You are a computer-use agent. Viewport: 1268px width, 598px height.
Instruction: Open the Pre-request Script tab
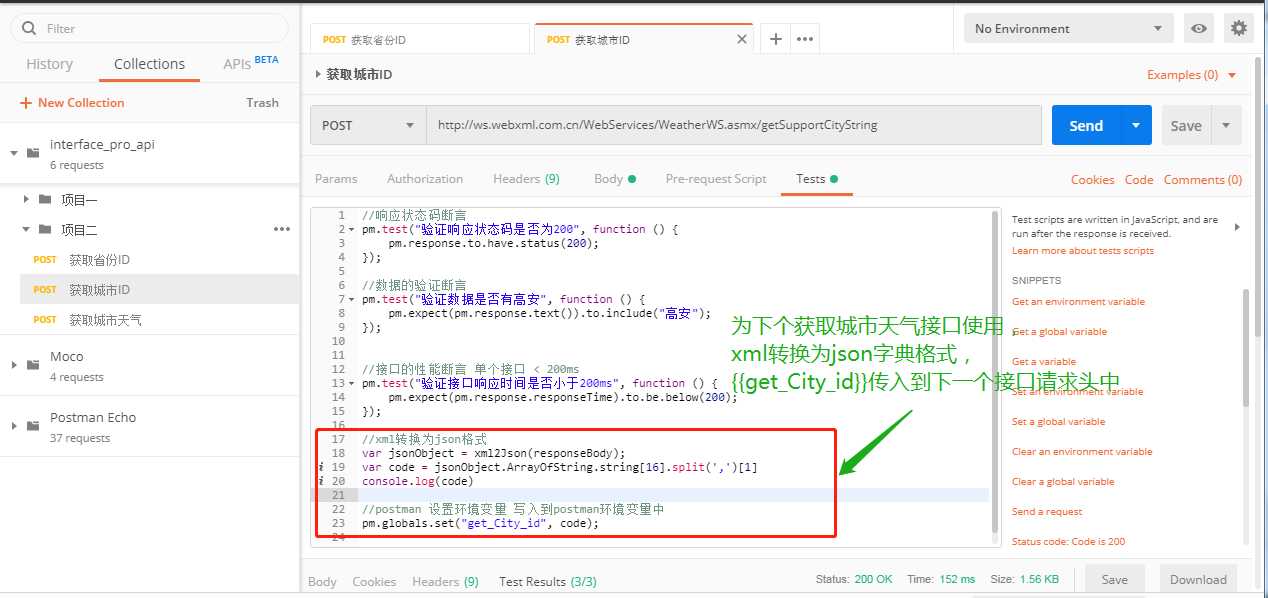click(x=716, y=179)
